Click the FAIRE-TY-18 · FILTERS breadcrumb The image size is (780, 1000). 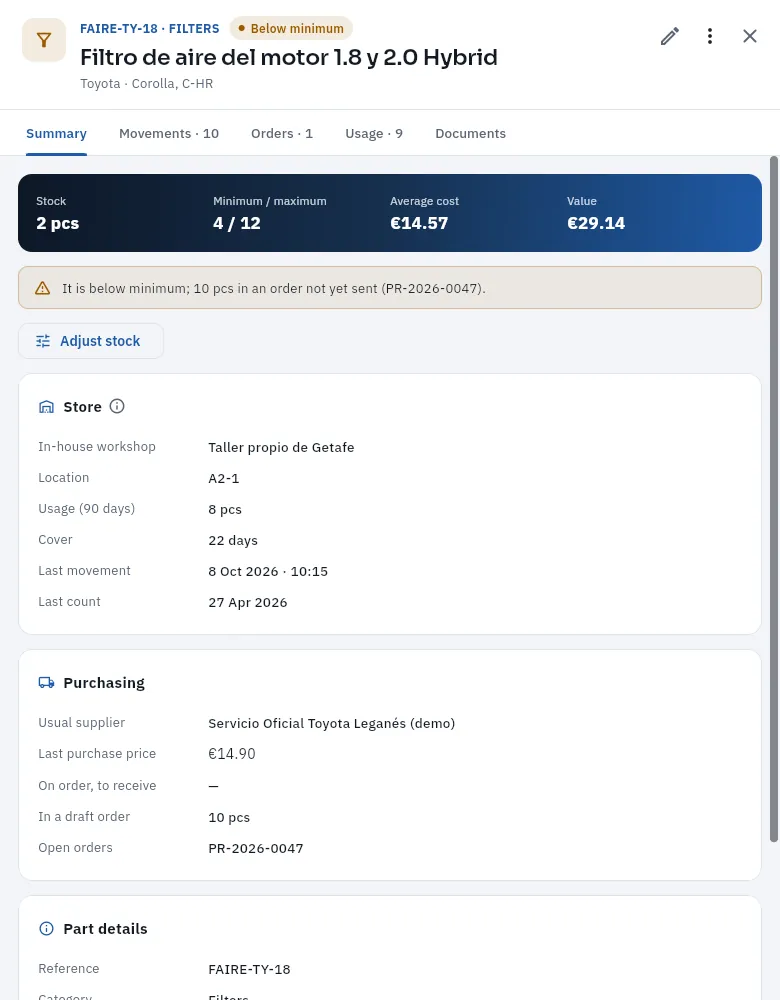pyautogui.click(x=149, y=29)
